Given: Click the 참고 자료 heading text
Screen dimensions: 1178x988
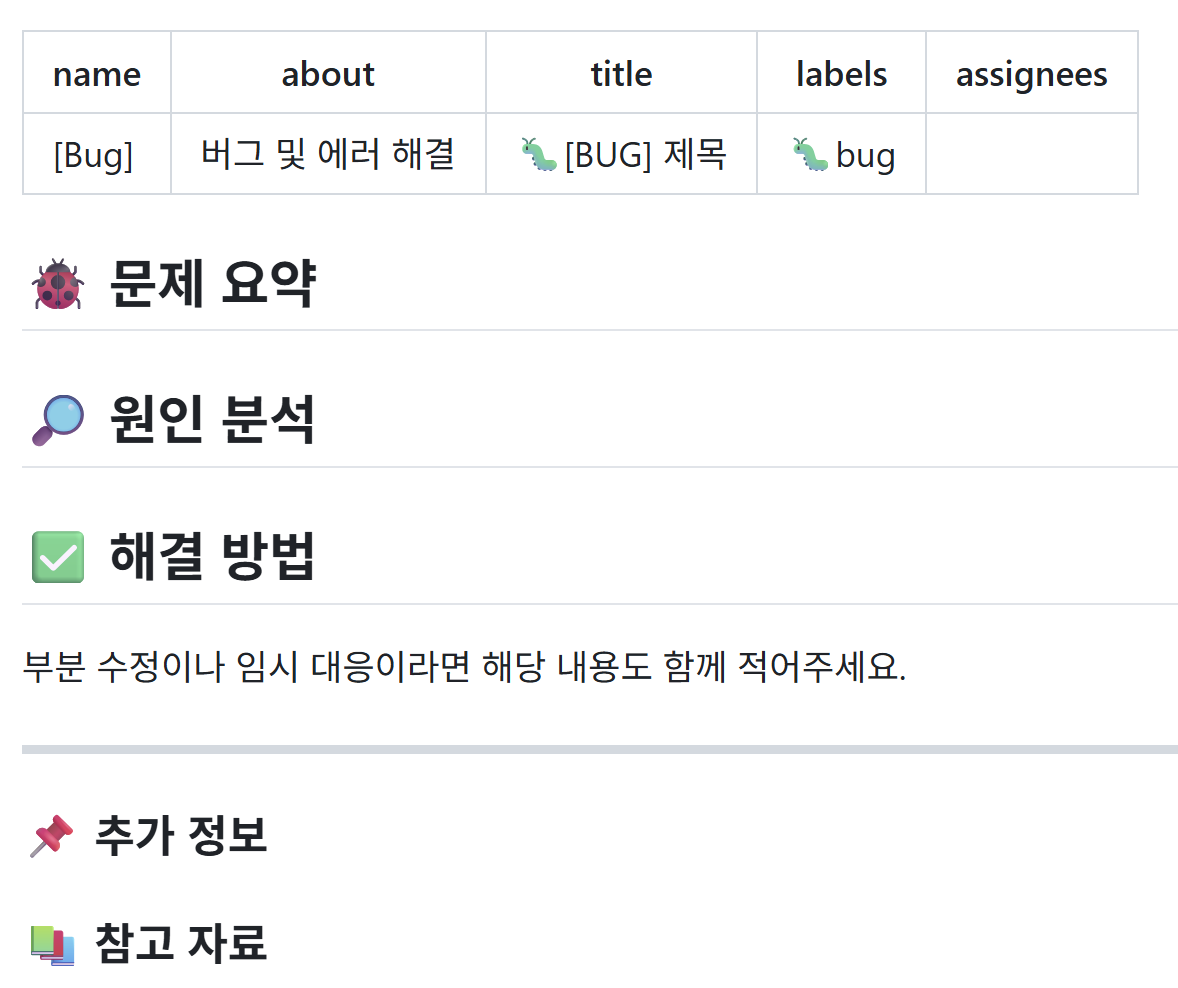Looking at the screenshot, I should [x=181, y=944].
